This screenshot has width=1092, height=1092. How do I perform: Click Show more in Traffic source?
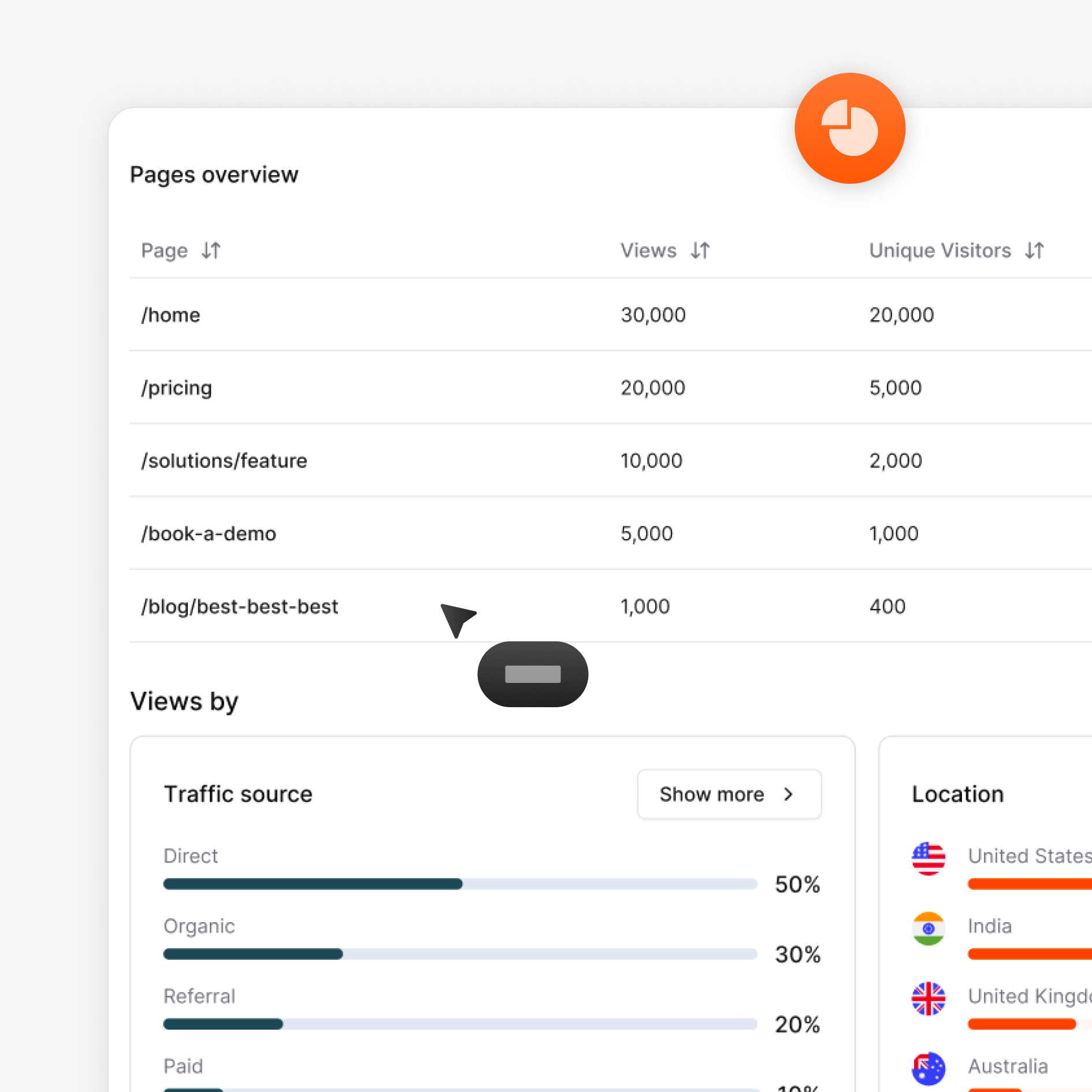tap(729, 794)
